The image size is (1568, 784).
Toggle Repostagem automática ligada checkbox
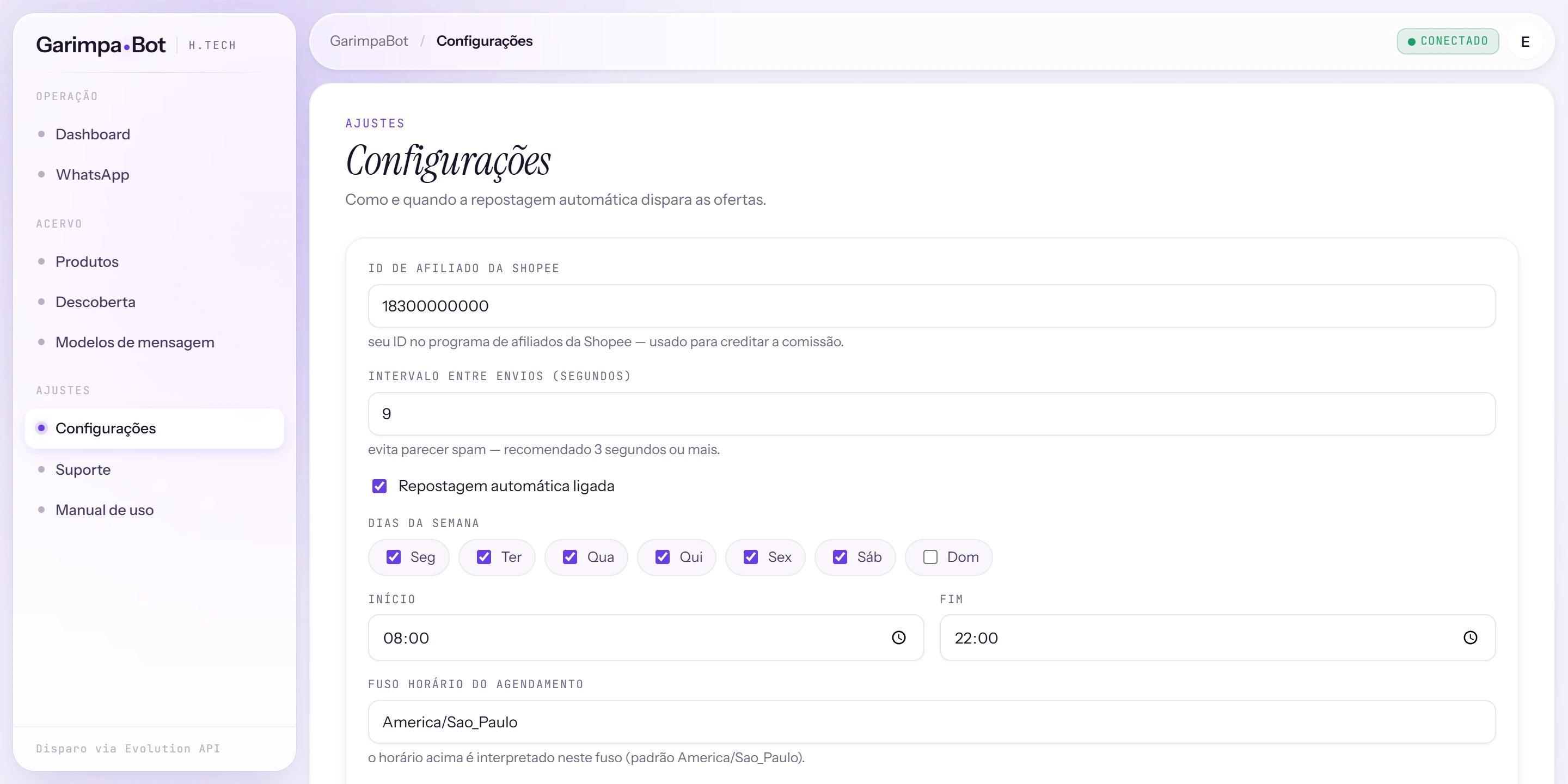pos(379,486)
